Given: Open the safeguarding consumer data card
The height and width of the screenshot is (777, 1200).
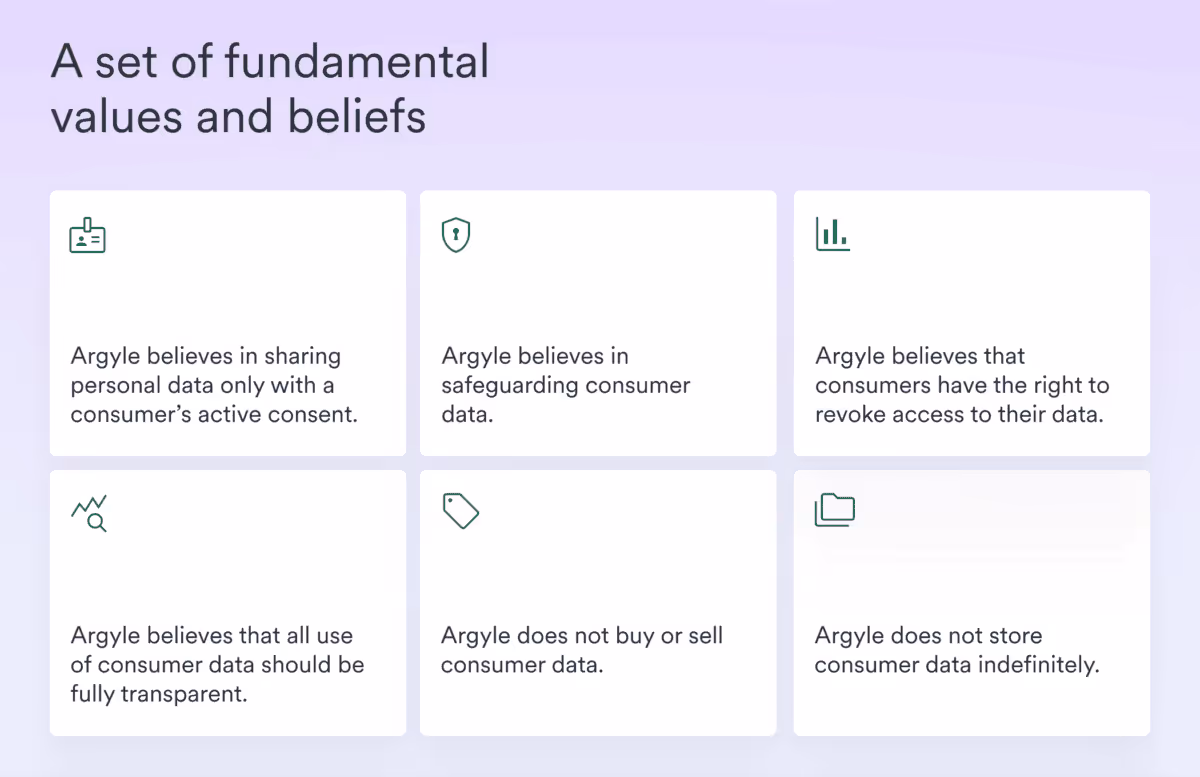Looking at the screenshot, I should click(598, 323).
